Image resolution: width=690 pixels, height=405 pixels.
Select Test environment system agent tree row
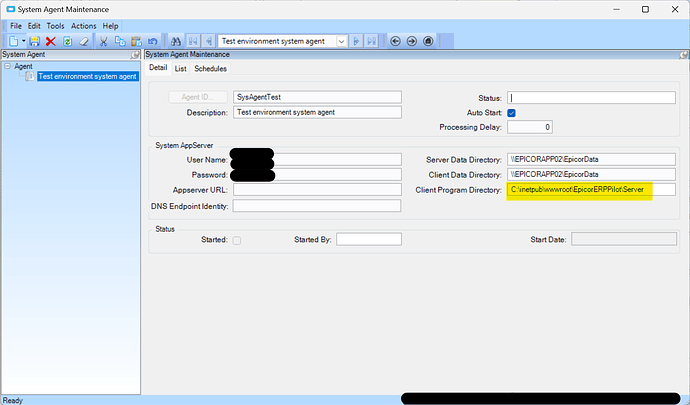pyautogui.click(x=88, y=77)
